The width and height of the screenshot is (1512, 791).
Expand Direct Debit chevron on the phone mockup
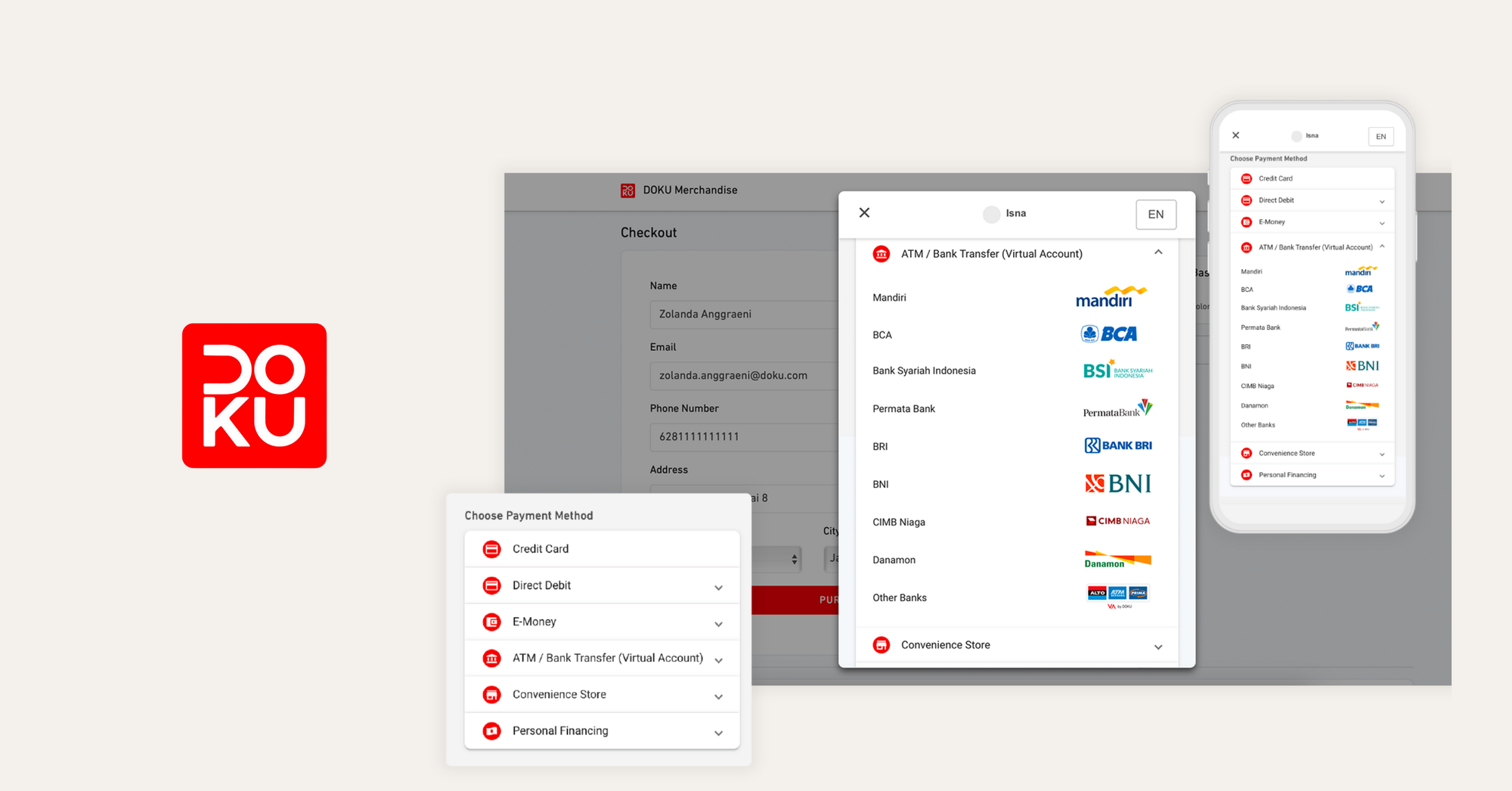1382,201
